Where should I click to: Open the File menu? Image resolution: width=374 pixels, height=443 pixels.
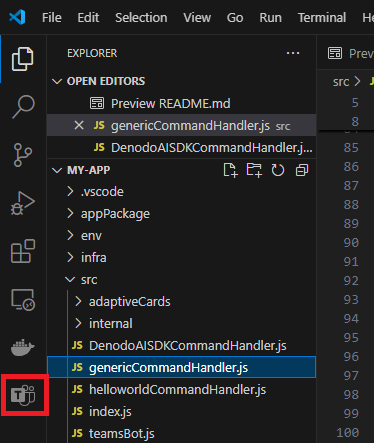click(52, 17)
